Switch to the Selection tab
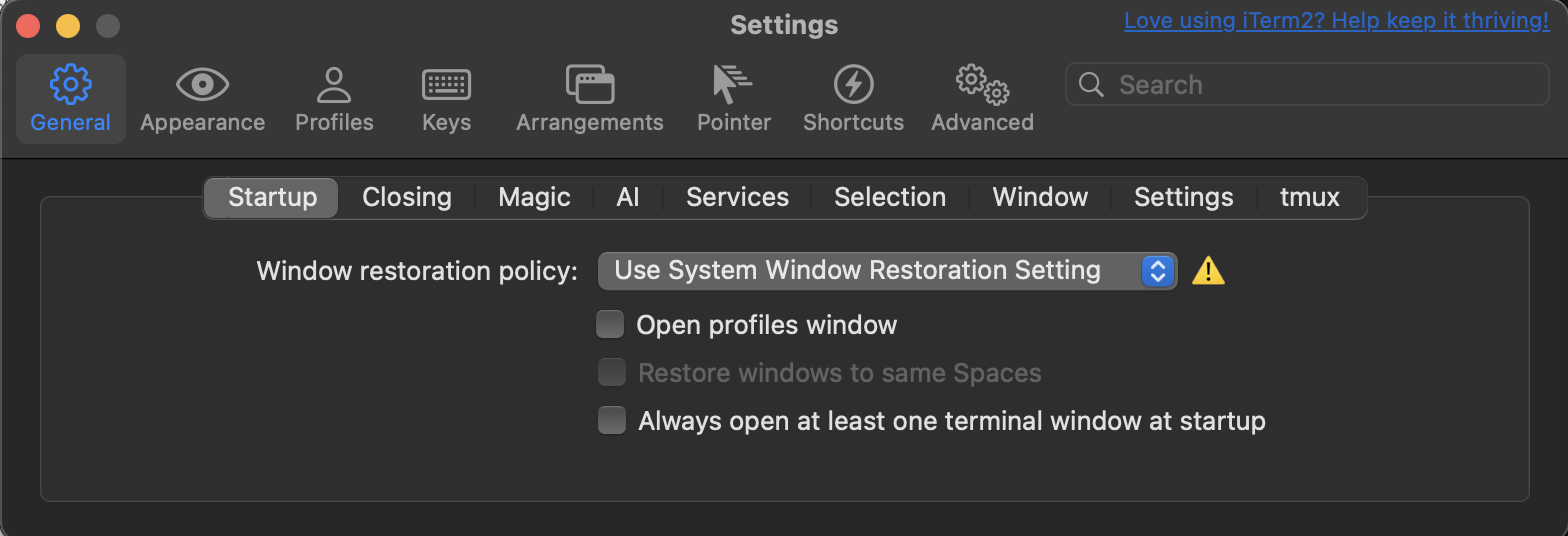The width and height of the screenshot is (1568, 536). coord(890,198)
